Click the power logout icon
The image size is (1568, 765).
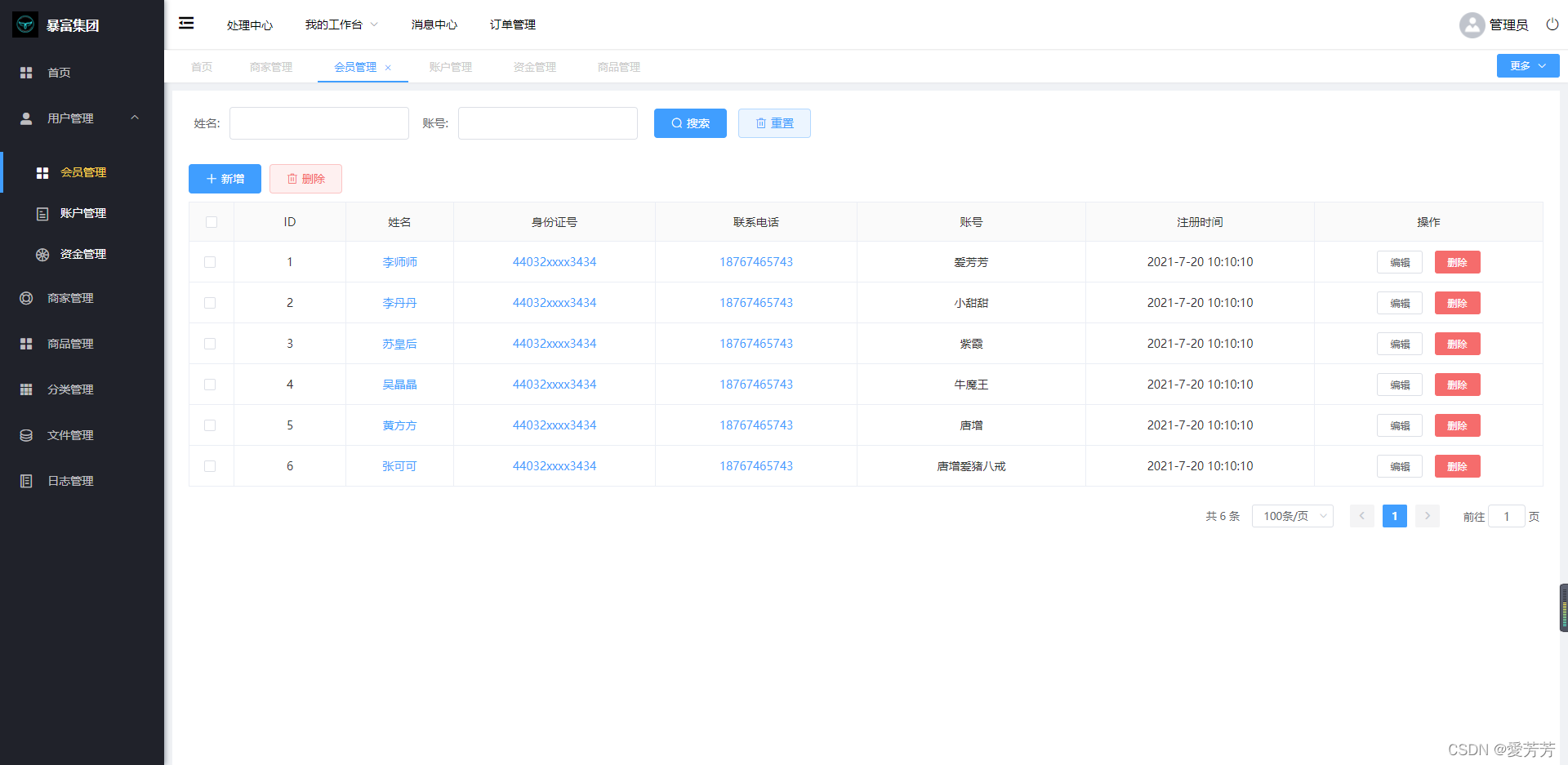[x=1552, y=24]
